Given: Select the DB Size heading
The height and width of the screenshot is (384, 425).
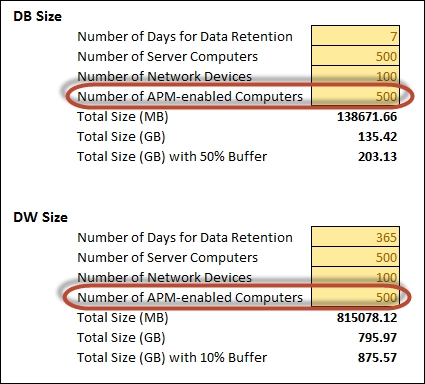Looking at the screenshot, I should [x=37, y=16].
